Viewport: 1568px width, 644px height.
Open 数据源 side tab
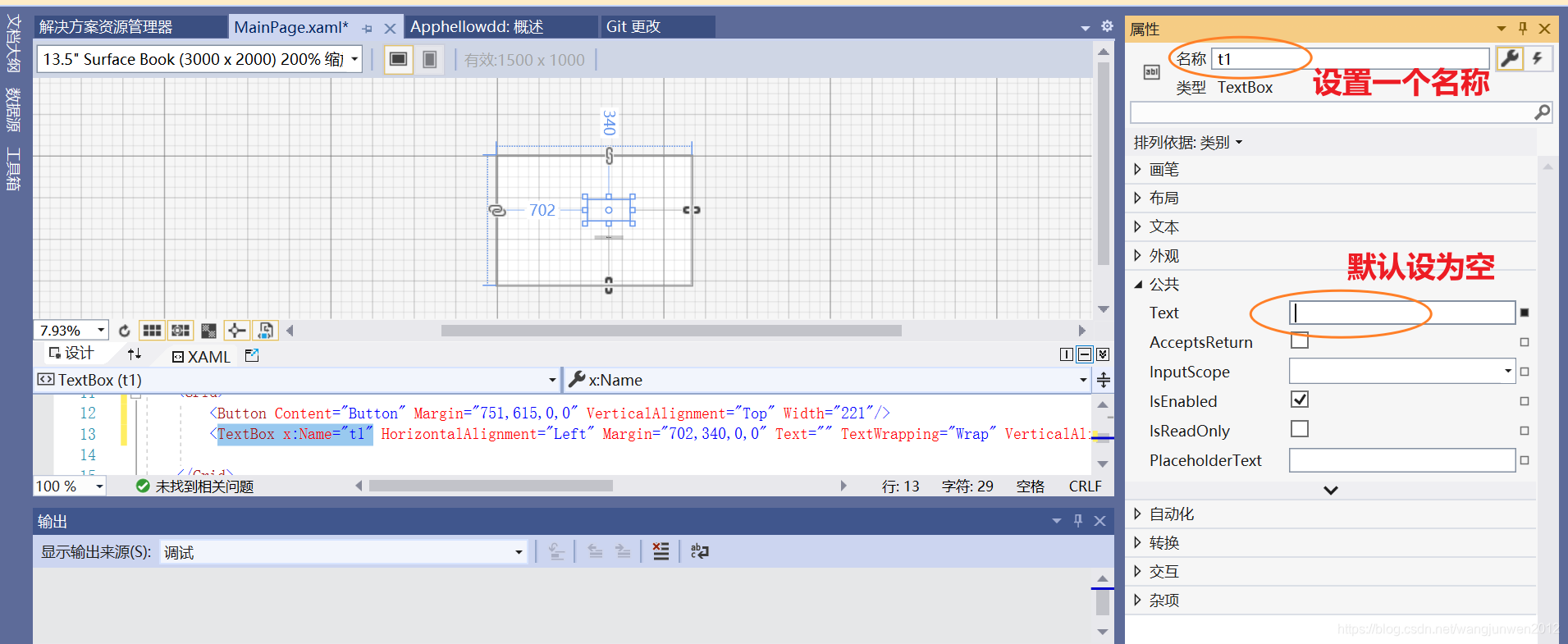[13, 110]
